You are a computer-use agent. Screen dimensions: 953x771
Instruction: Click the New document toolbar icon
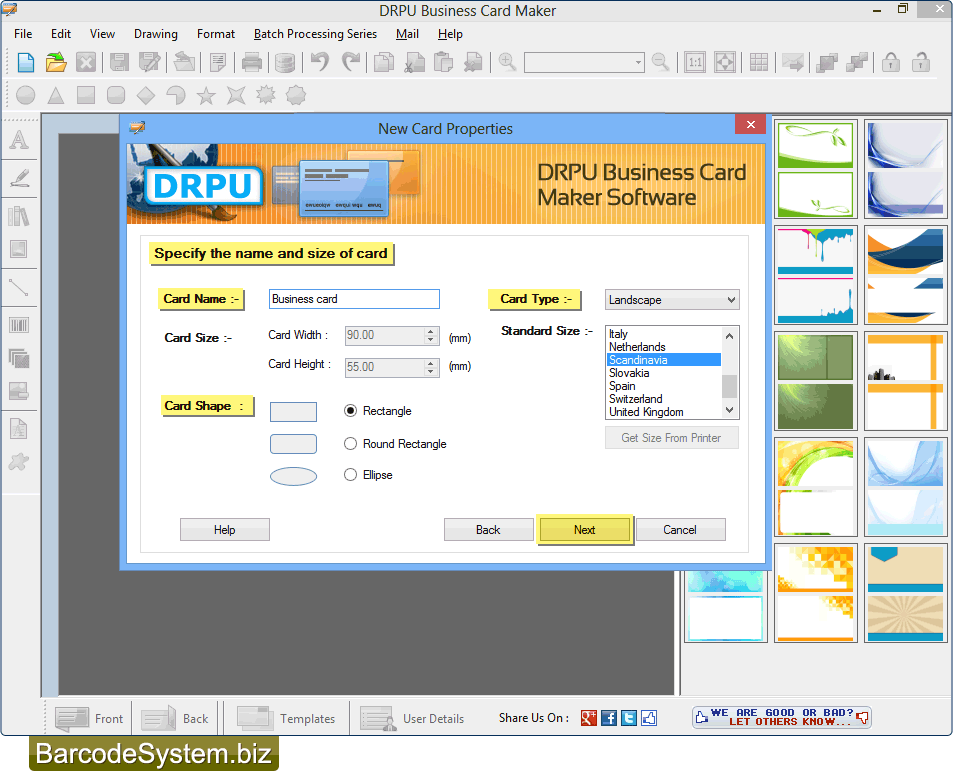tap(26, 62)
